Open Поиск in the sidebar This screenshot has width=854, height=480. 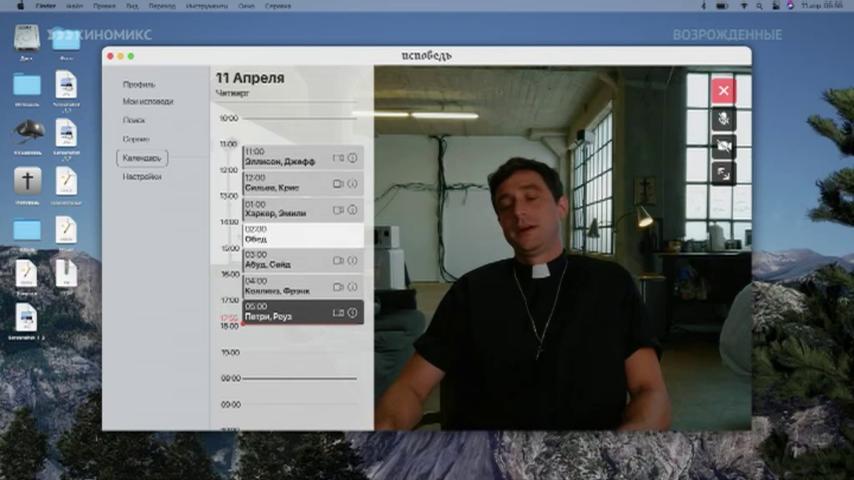coord(134,120)
